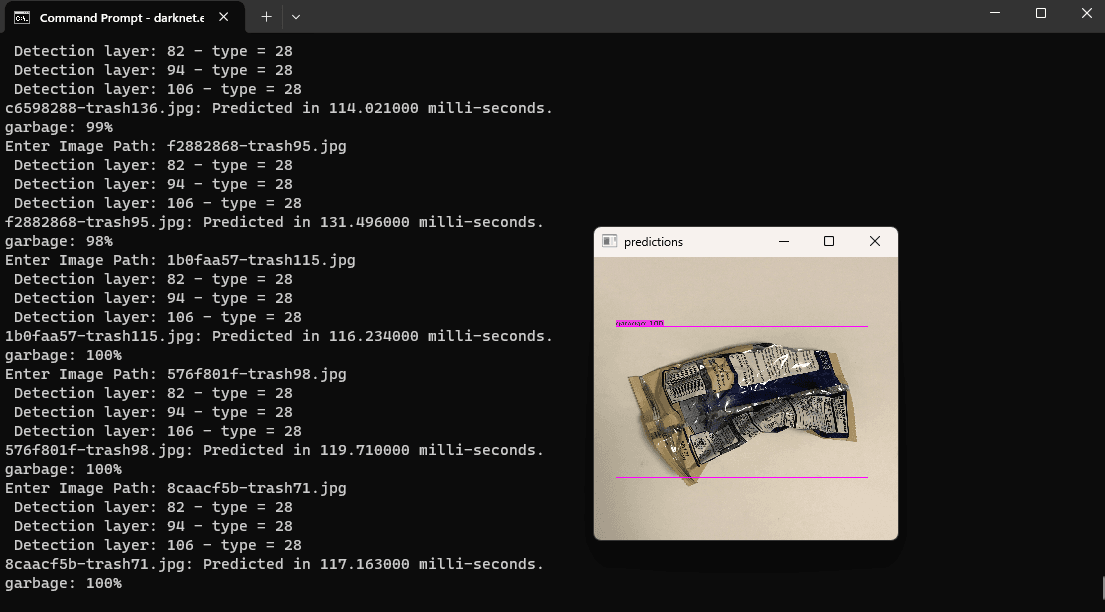
Task: Click the garbage label on bounding box
Action: pos(640,324)
